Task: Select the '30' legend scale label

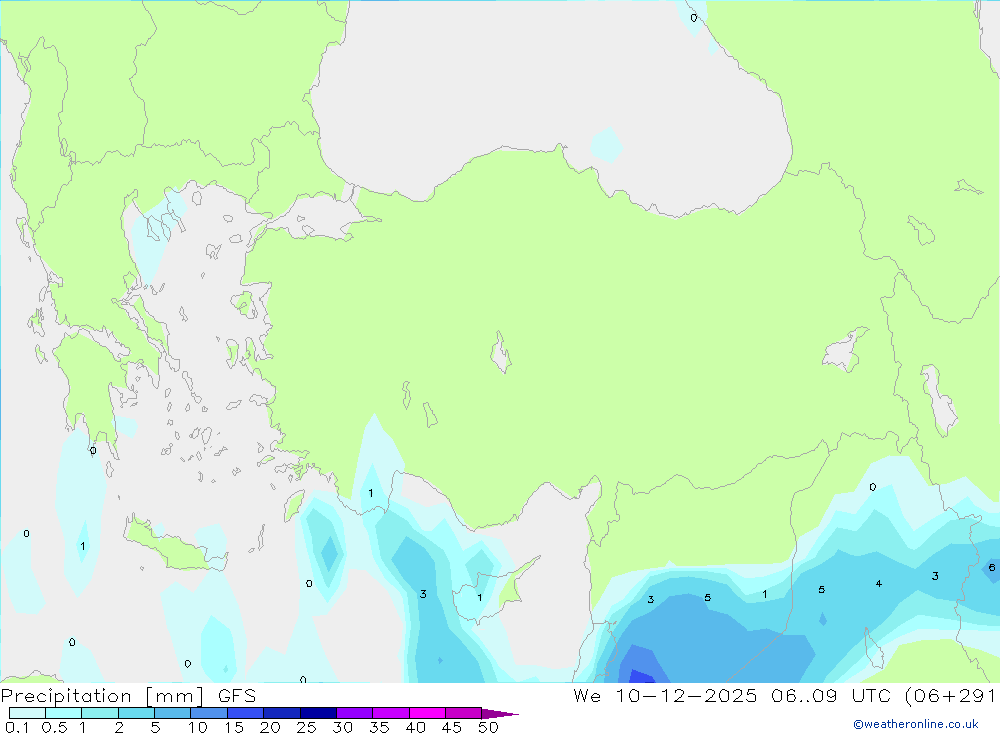Action: 343,727
